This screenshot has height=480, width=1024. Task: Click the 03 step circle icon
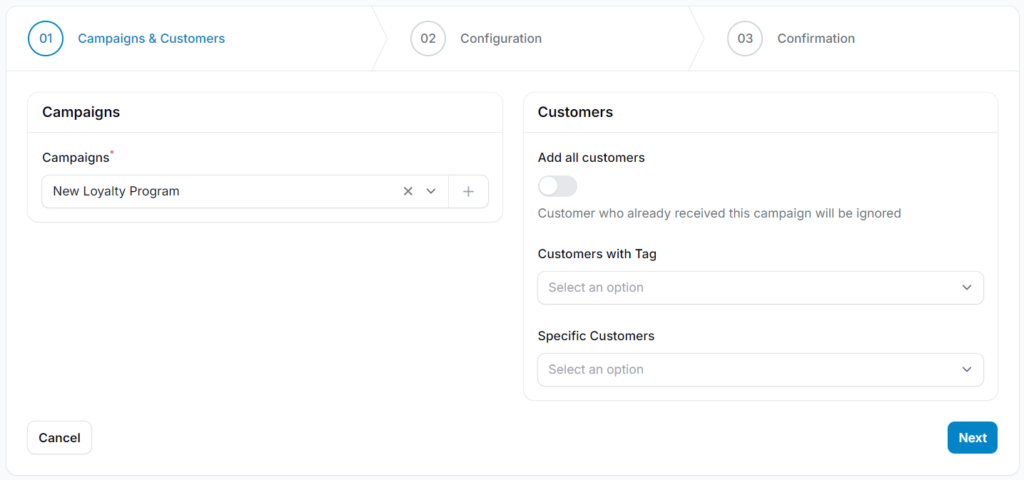[x=745, y=39]
